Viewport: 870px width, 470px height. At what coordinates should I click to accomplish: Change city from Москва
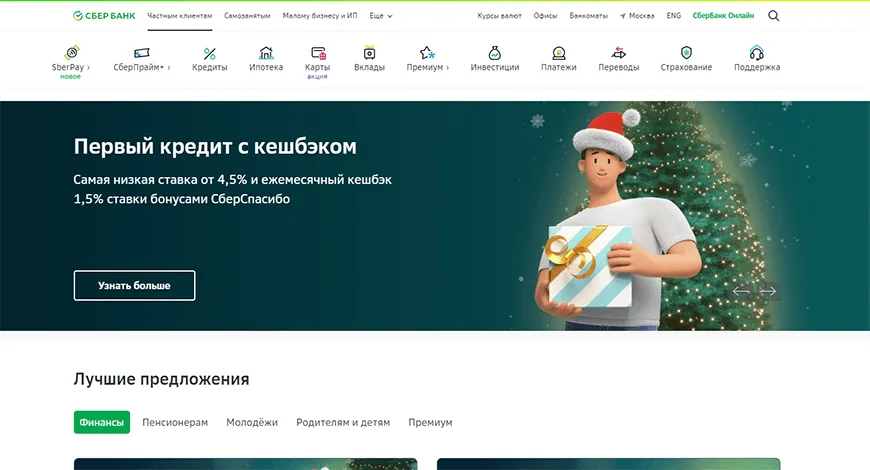[x=637, y=16]
